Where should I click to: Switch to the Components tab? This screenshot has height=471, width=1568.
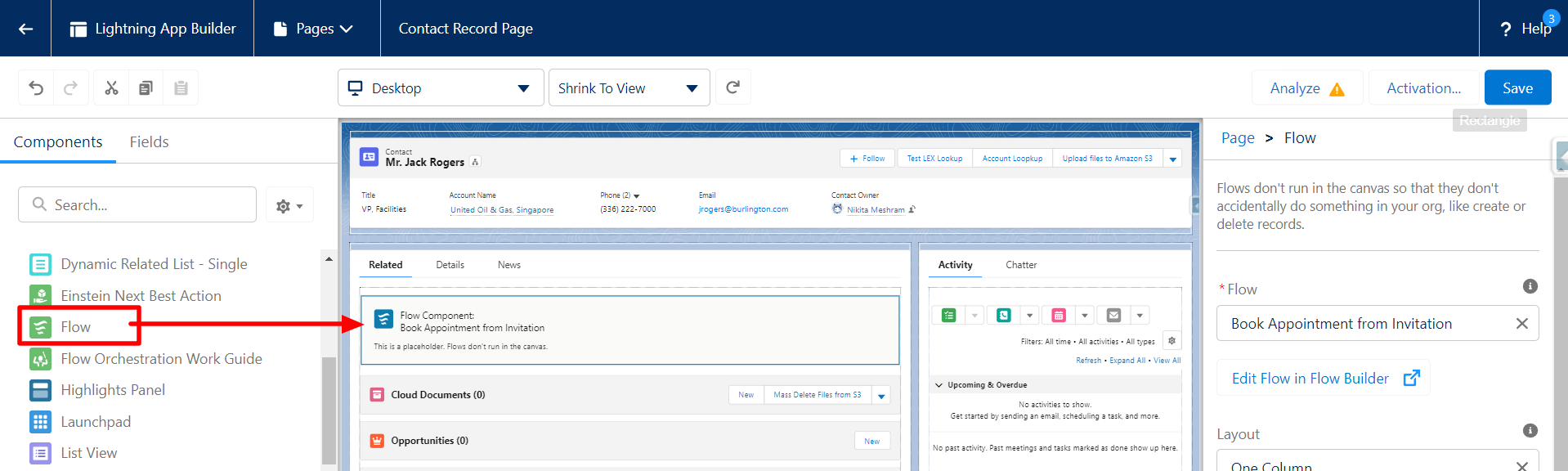click(58, 141)
